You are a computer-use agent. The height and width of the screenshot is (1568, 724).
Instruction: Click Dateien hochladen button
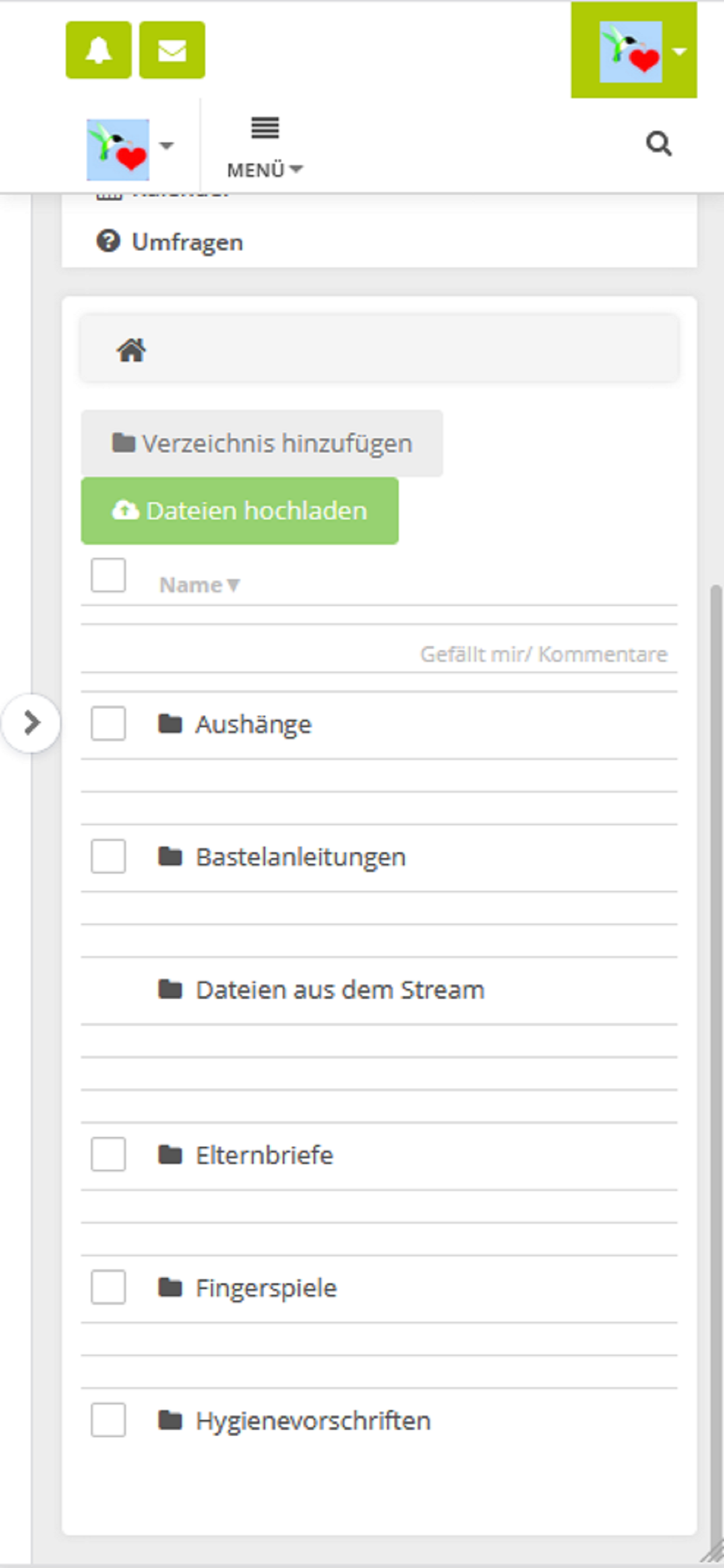click(x=240, y=510)
